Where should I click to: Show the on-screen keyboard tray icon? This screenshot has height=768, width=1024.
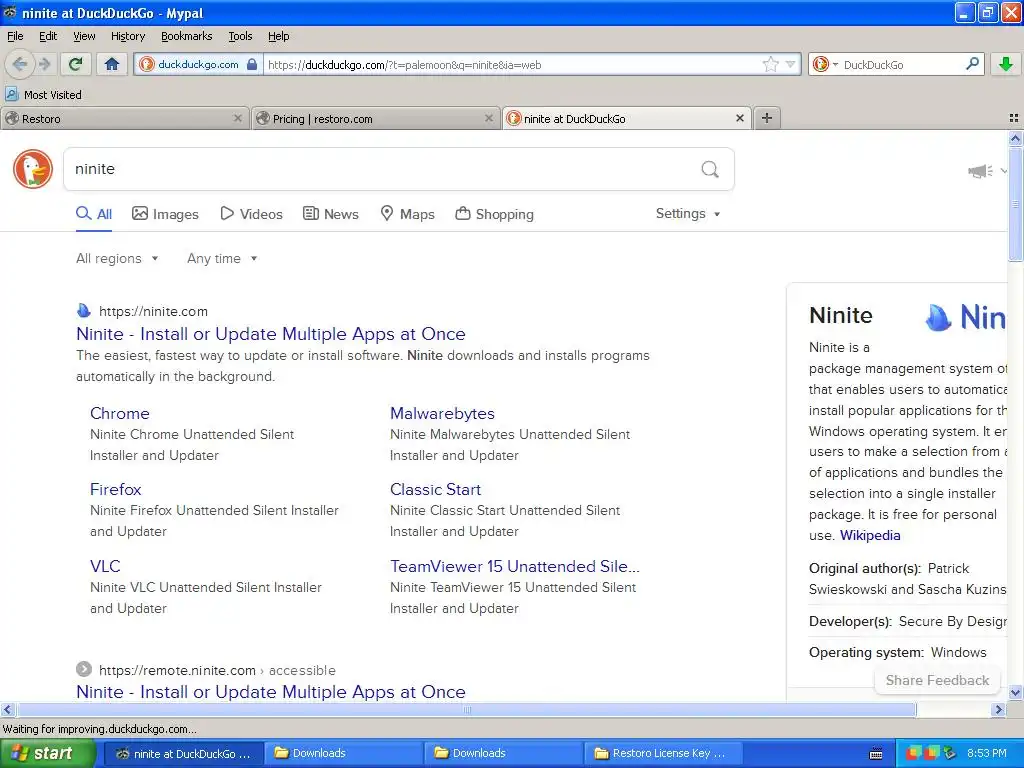click(876, 754)
